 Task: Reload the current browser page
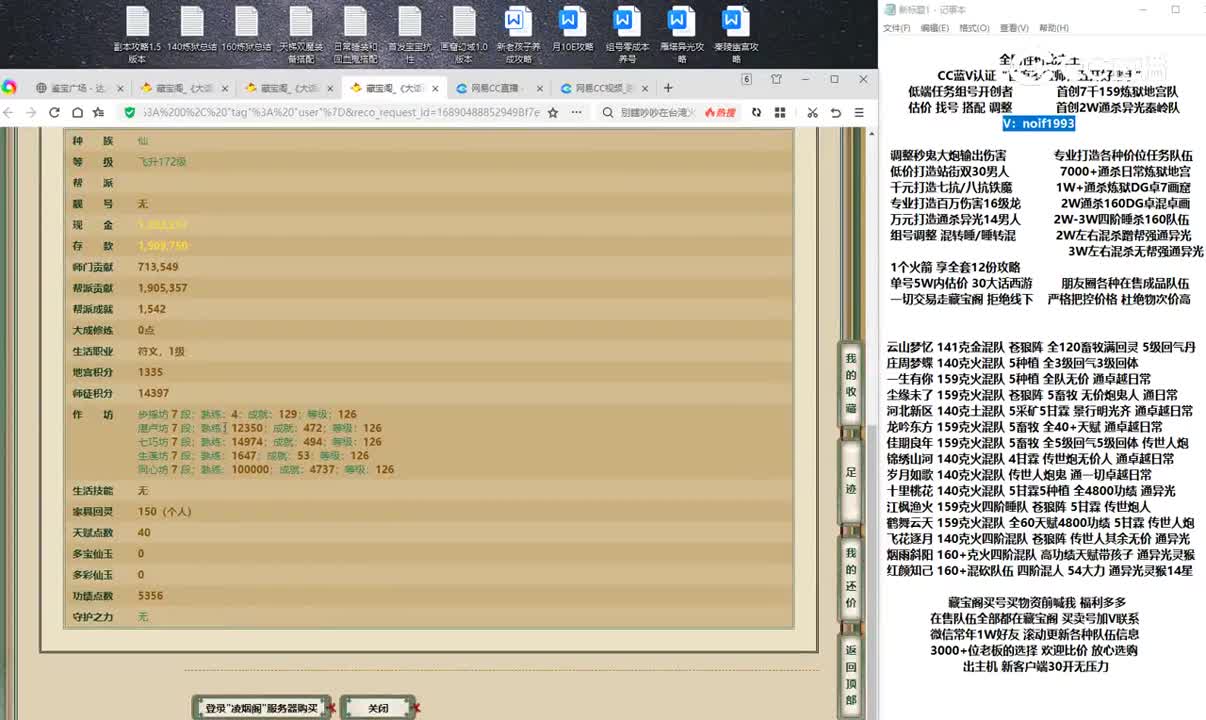[54, 113]
